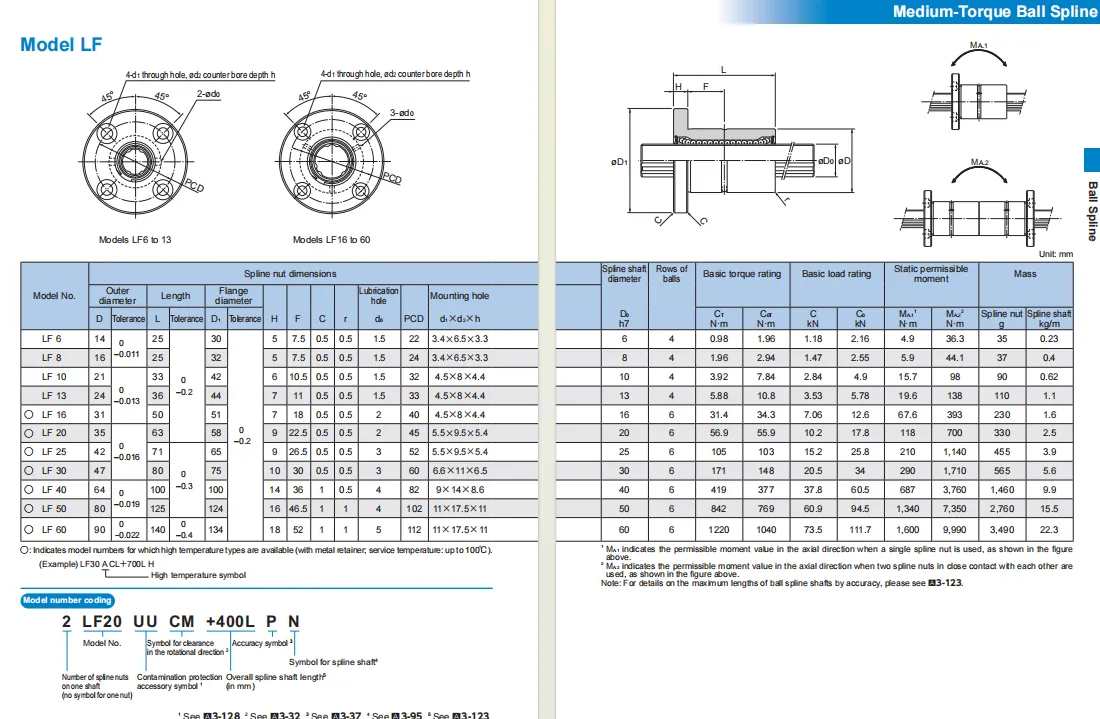Click the torque value '842'
The image size is (1100, 719).
(719, 509)
